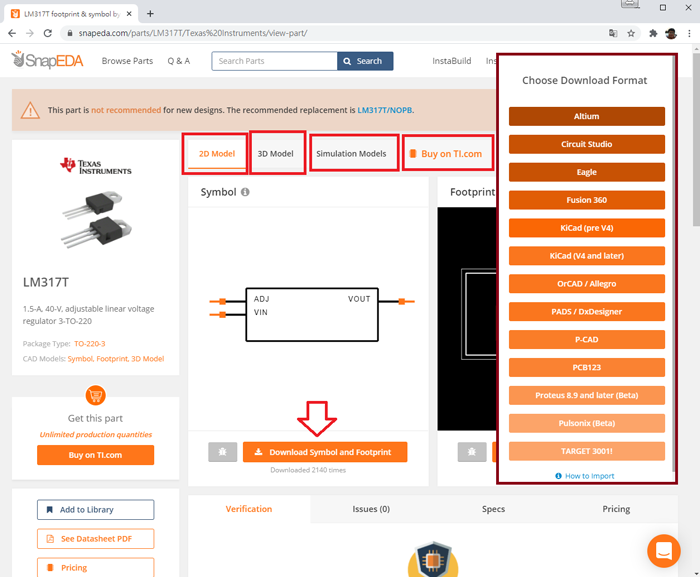Click Download Symbol and Footprint button
The width and height of the screenshot is (700, 577).
(x=324, y=452)
